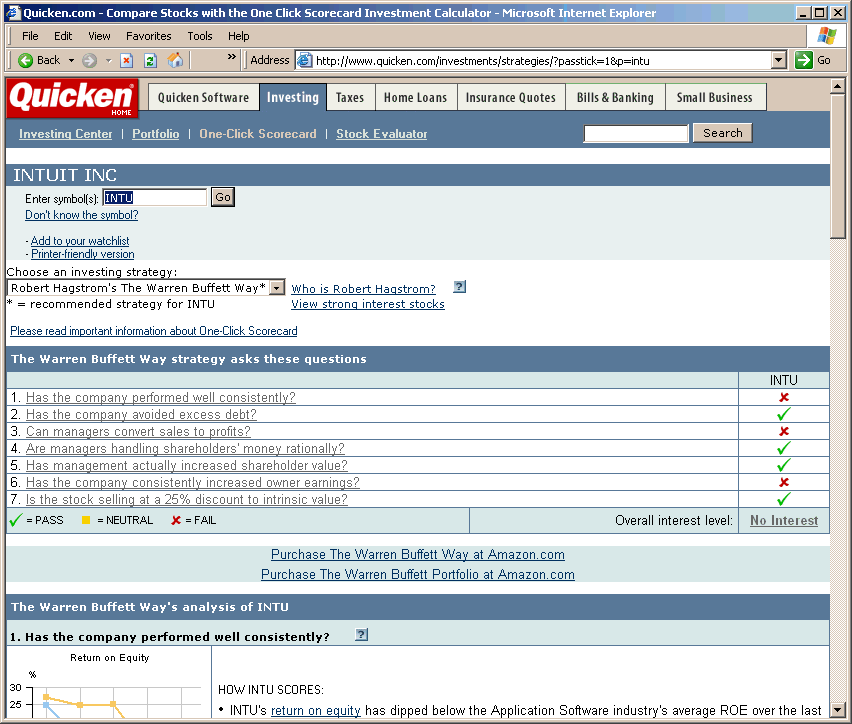
Task: Open the investing strategy dropdown
Action: pyautogui.click(x=277, y=287)
